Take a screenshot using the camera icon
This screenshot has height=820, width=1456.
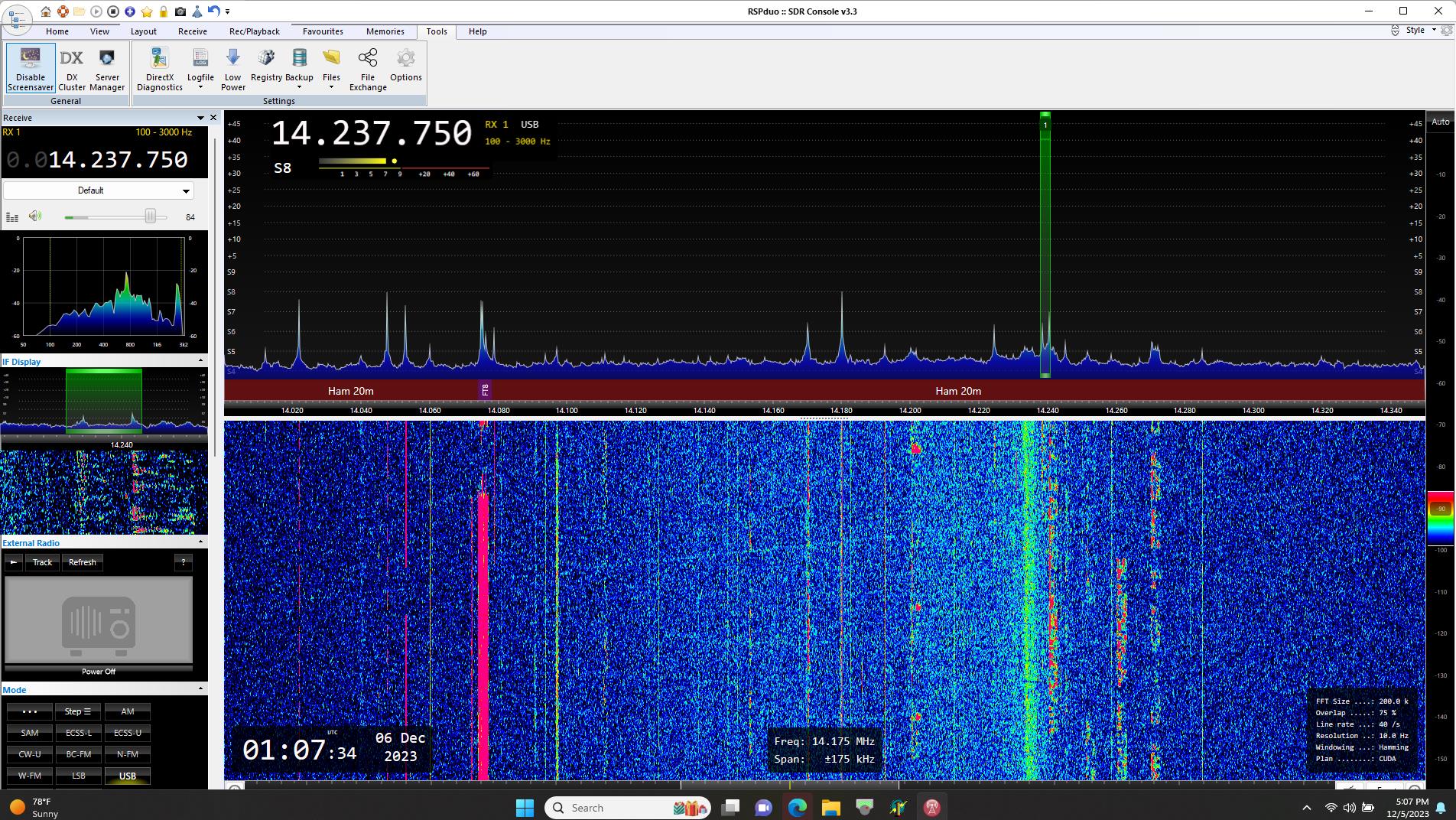(x=180, y=11)
